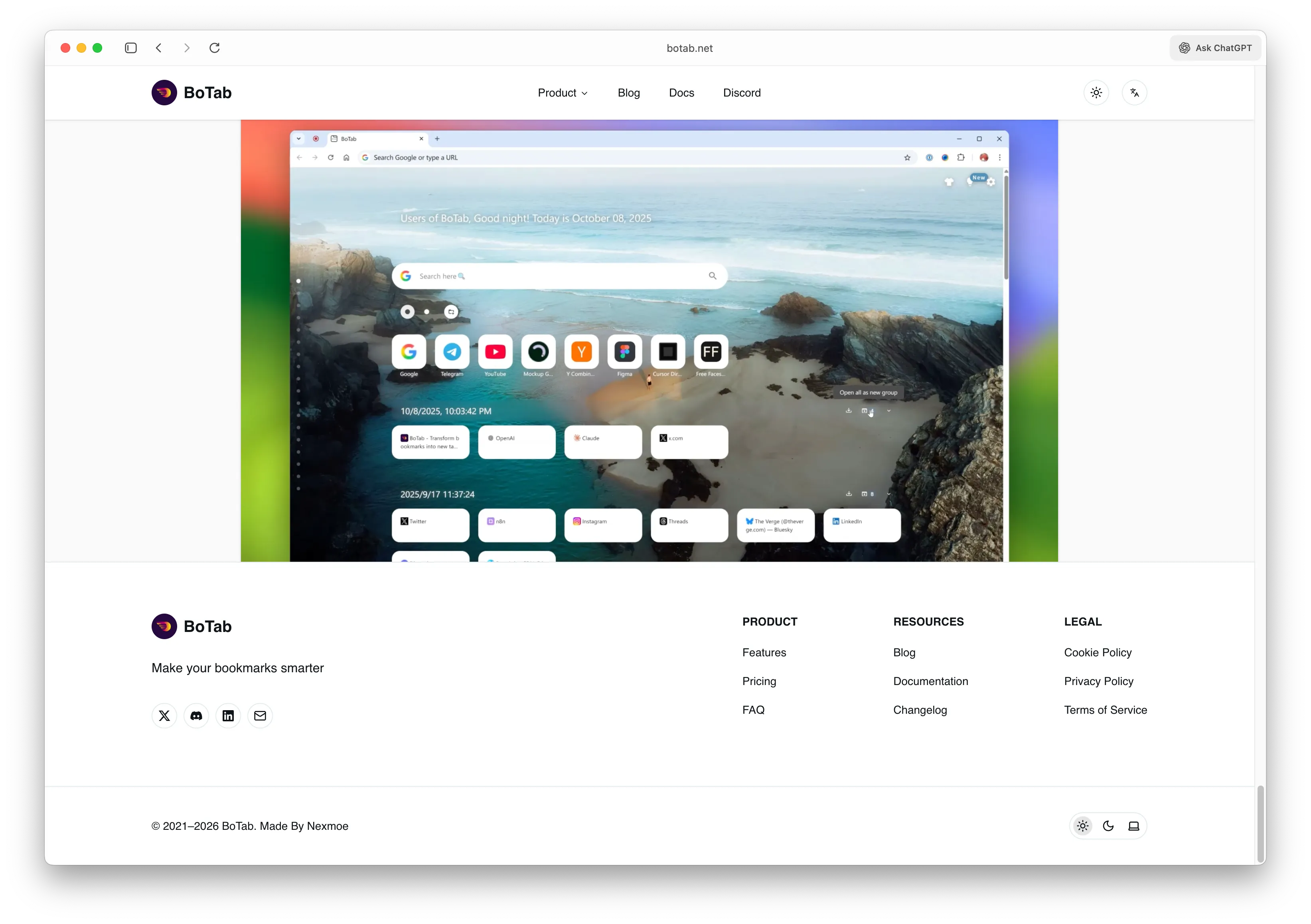Screen dimensions: 1311x924
Task: Select system theme with the laptop toggle
Action: tap(1134, 826)
